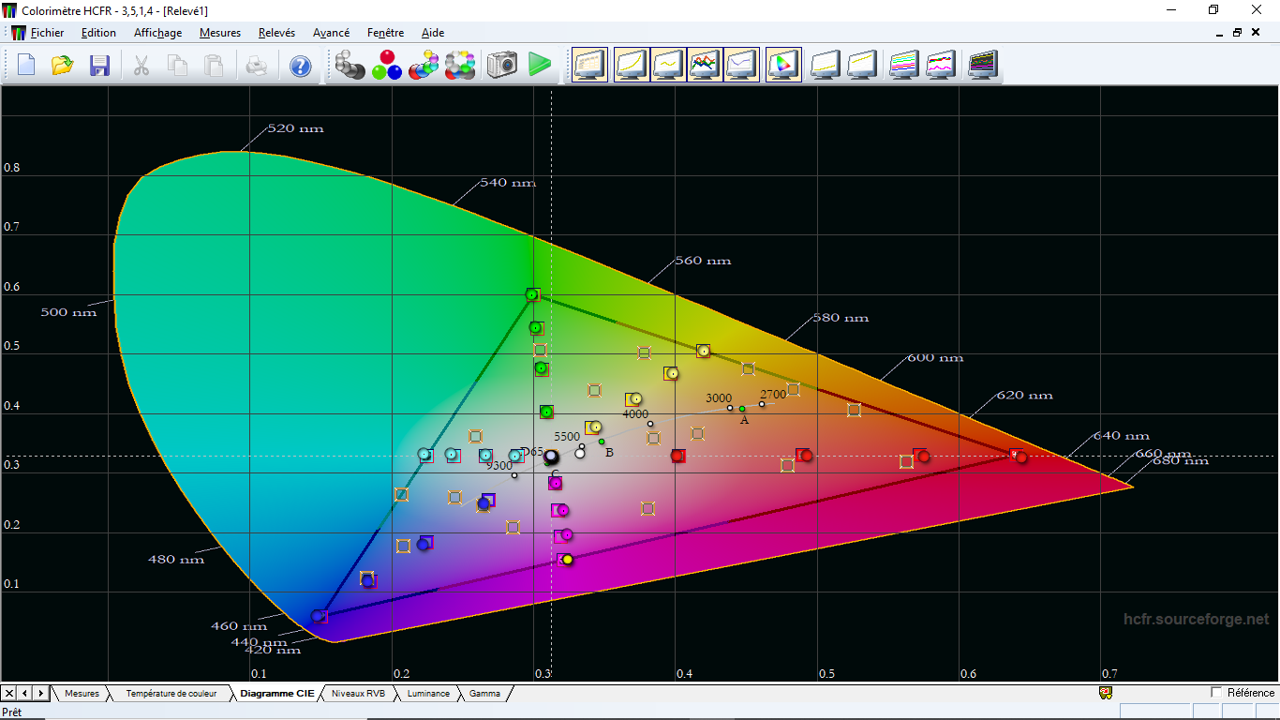Open the Fichier menu

(x=47, y=33)
